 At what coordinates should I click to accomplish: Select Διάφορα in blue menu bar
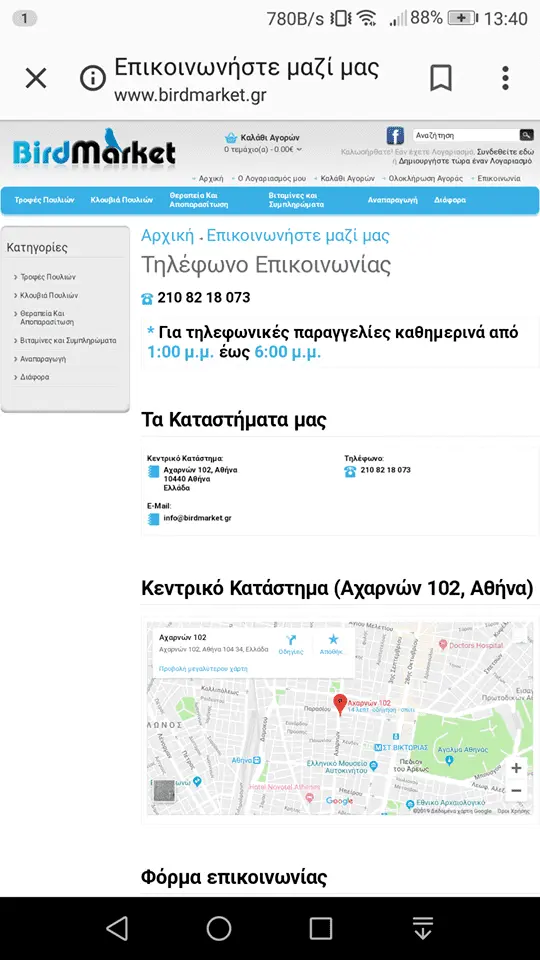coord(450,200)
